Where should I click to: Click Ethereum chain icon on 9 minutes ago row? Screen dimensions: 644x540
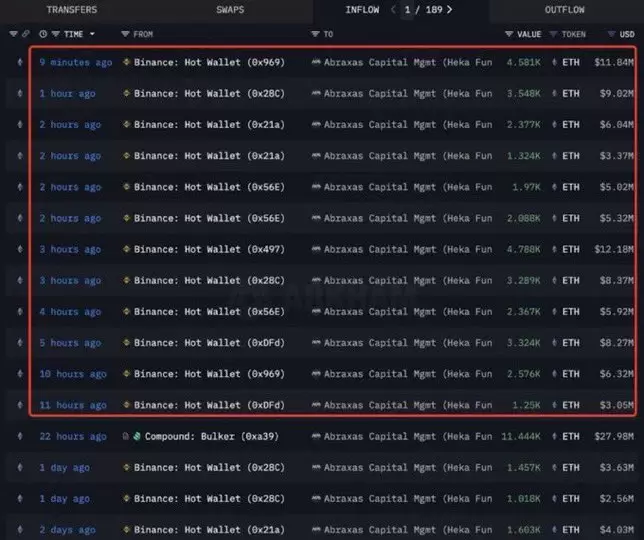[20, 62]
